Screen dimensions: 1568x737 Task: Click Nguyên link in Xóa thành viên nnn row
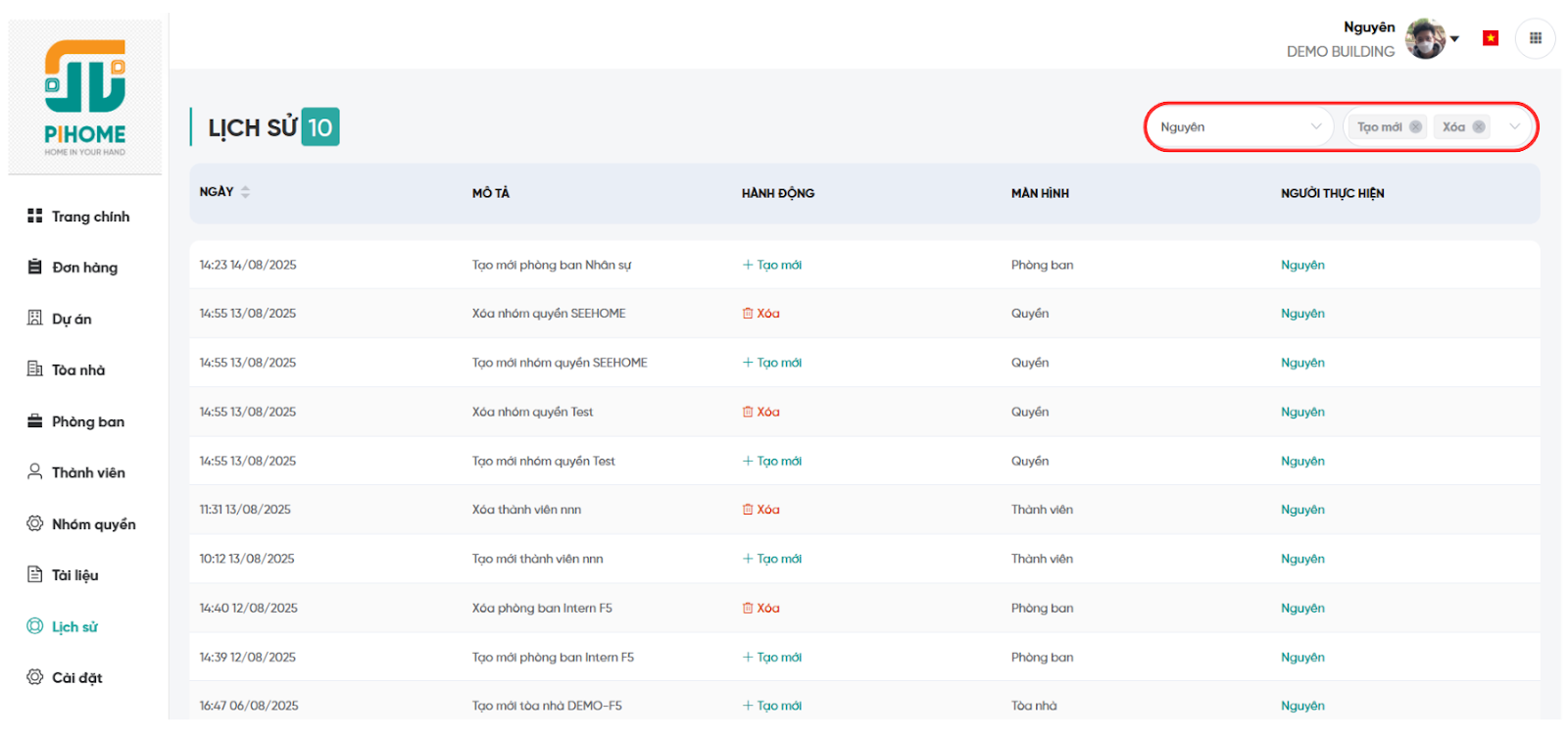pos(1302,510)
